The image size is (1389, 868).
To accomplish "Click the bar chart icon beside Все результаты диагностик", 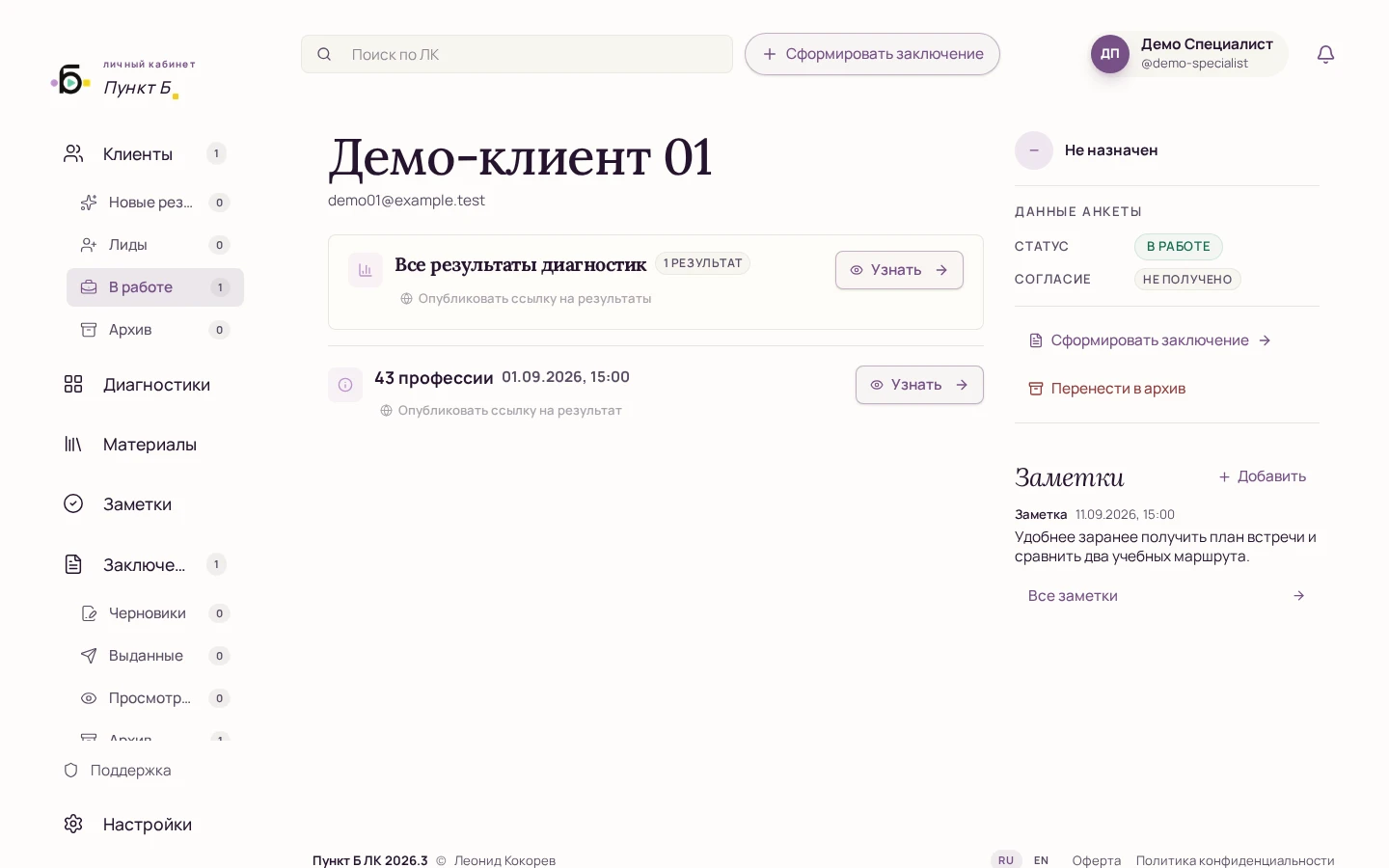I will click(366, 270).
